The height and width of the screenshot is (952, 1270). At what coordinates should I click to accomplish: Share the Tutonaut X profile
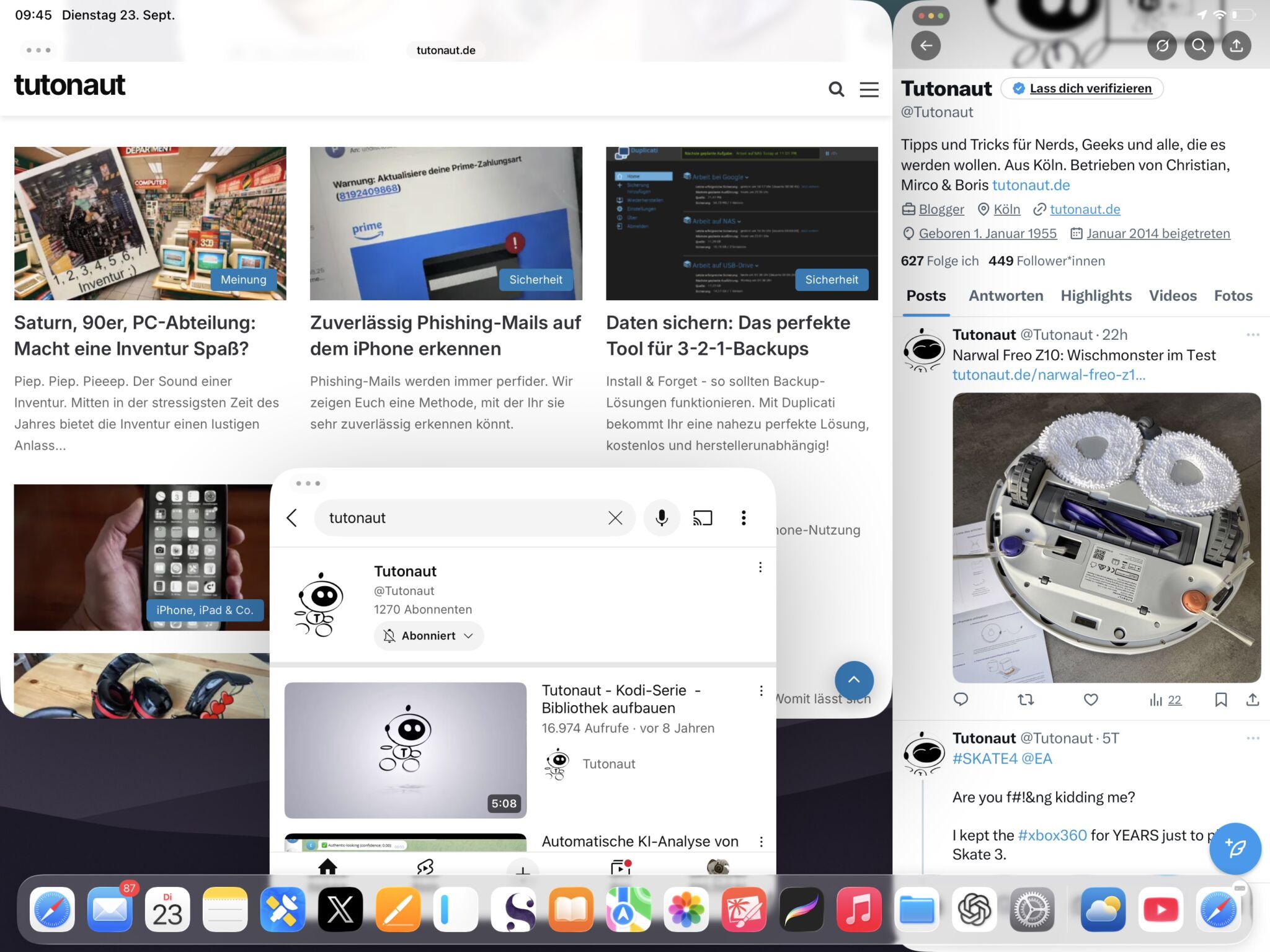[1237, 46]
